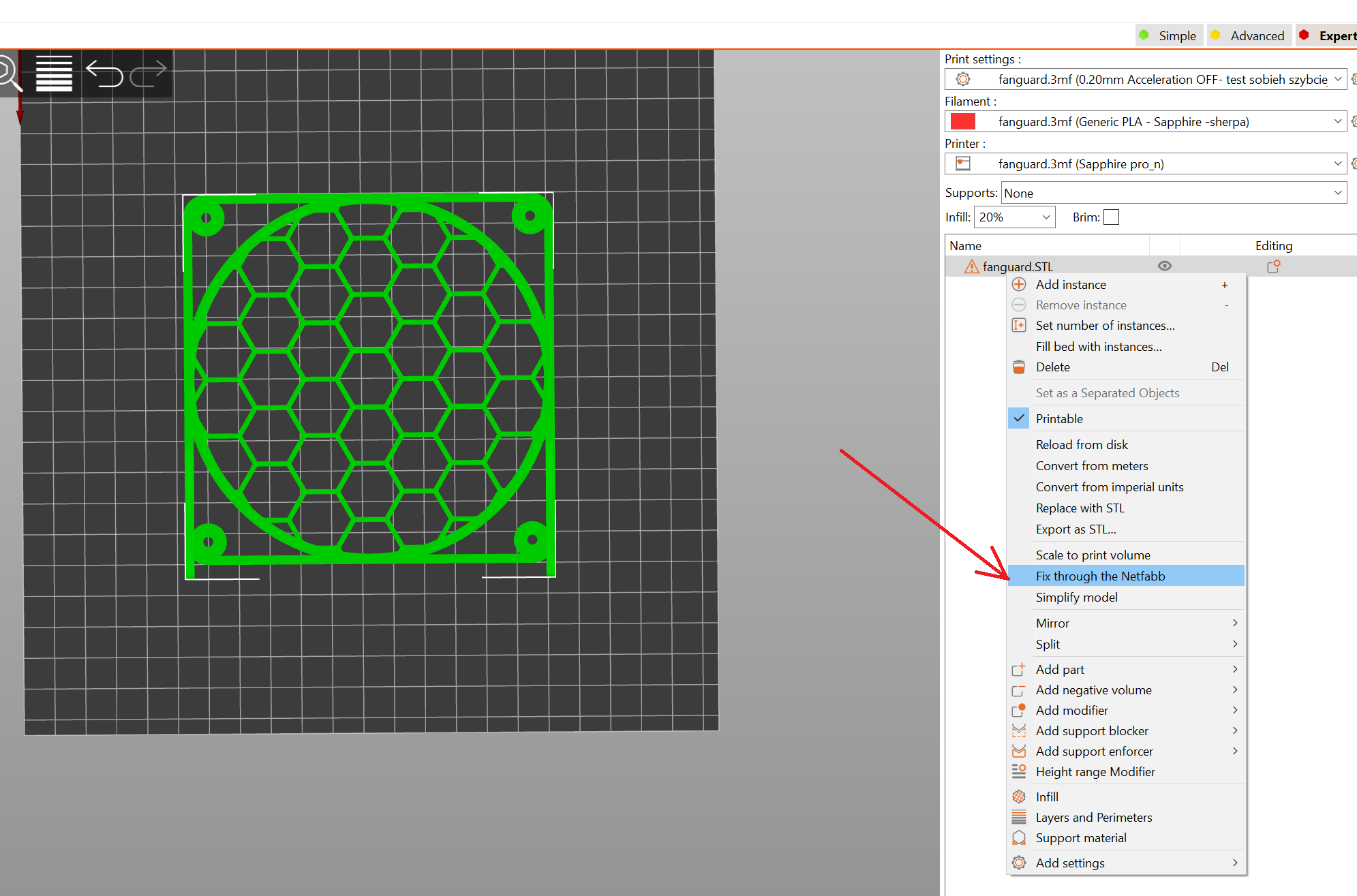Screen dimensions: 1357x896
Task: Hide fanguard.STL using the eye toggle
Action: pos(1164,266)
